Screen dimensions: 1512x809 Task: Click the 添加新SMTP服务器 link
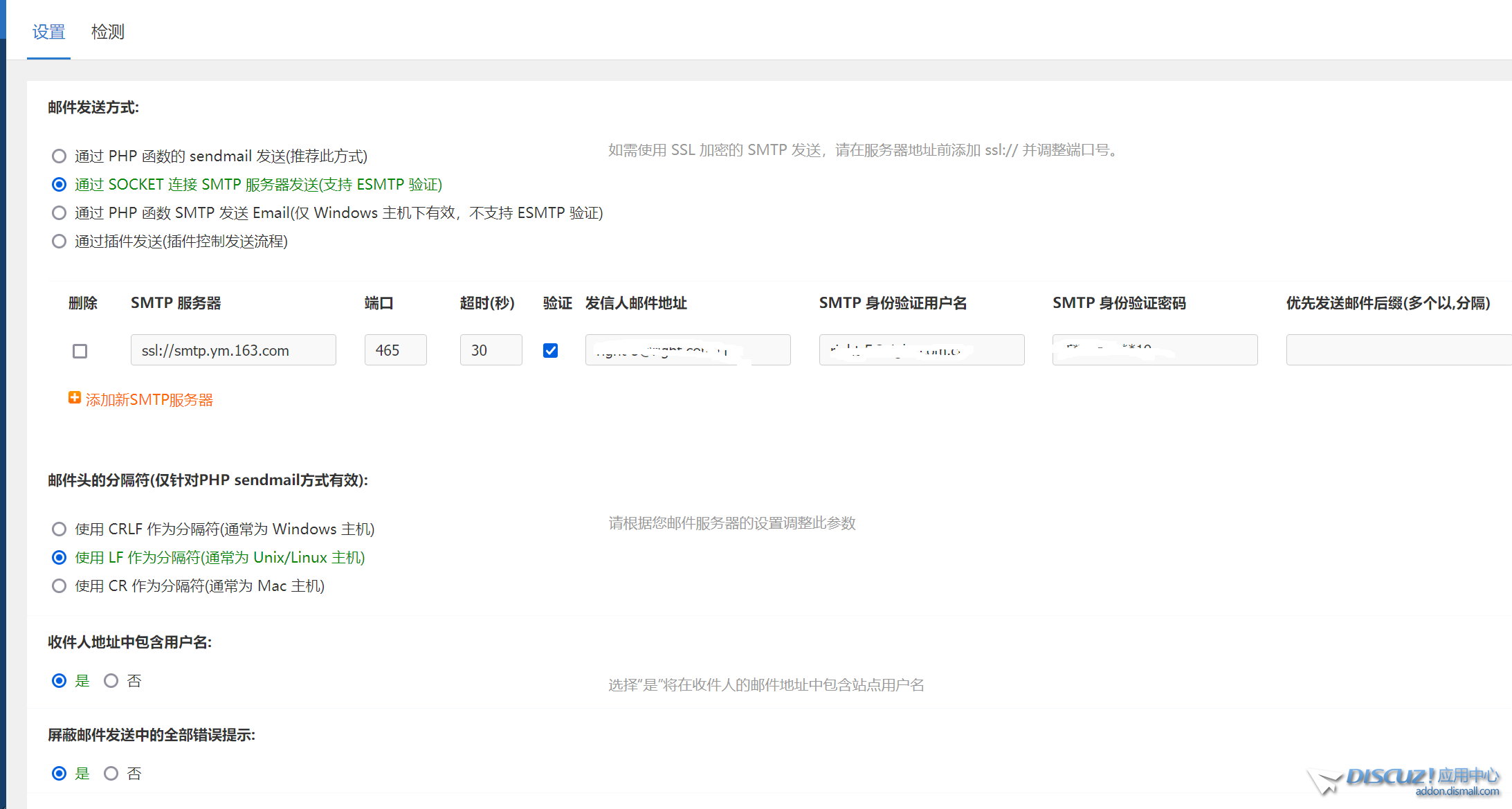149,399
